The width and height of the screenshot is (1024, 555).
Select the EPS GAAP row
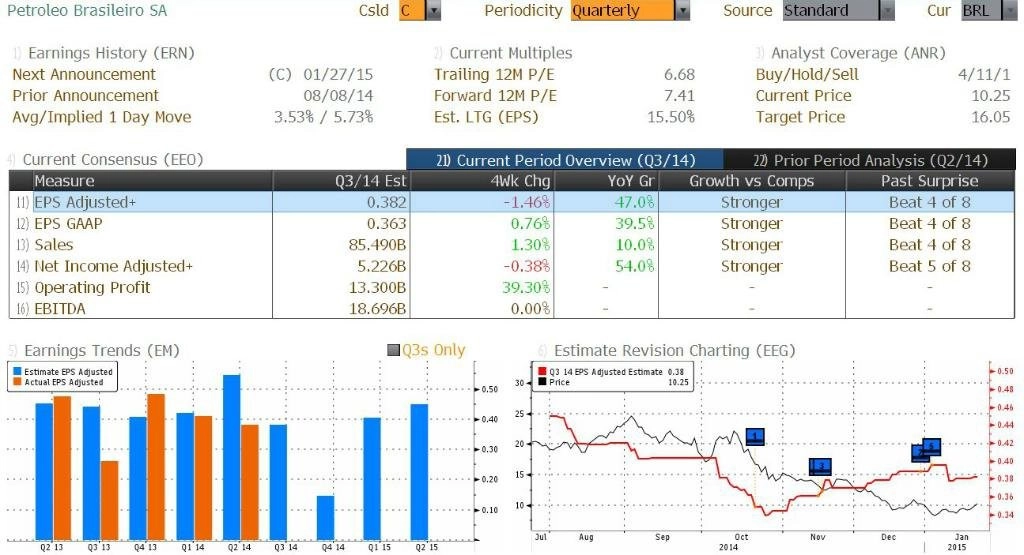512,223
